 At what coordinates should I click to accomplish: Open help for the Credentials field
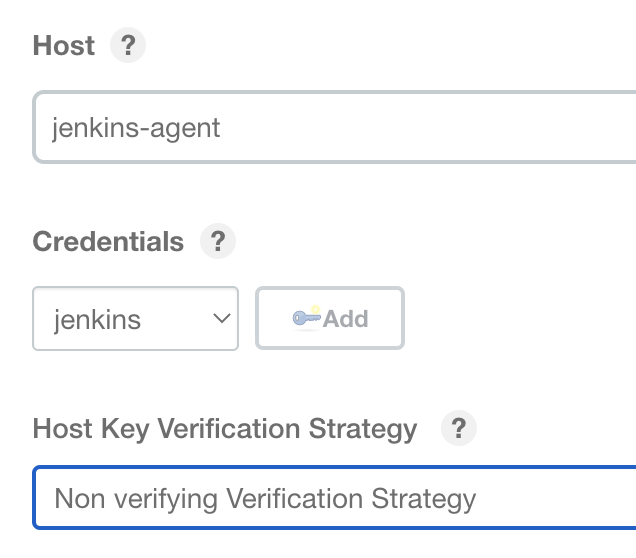217,242
